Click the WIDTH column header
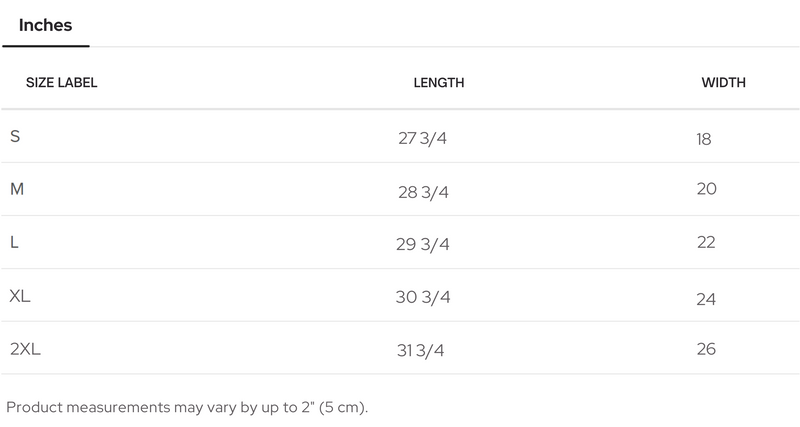 [723, 83]
